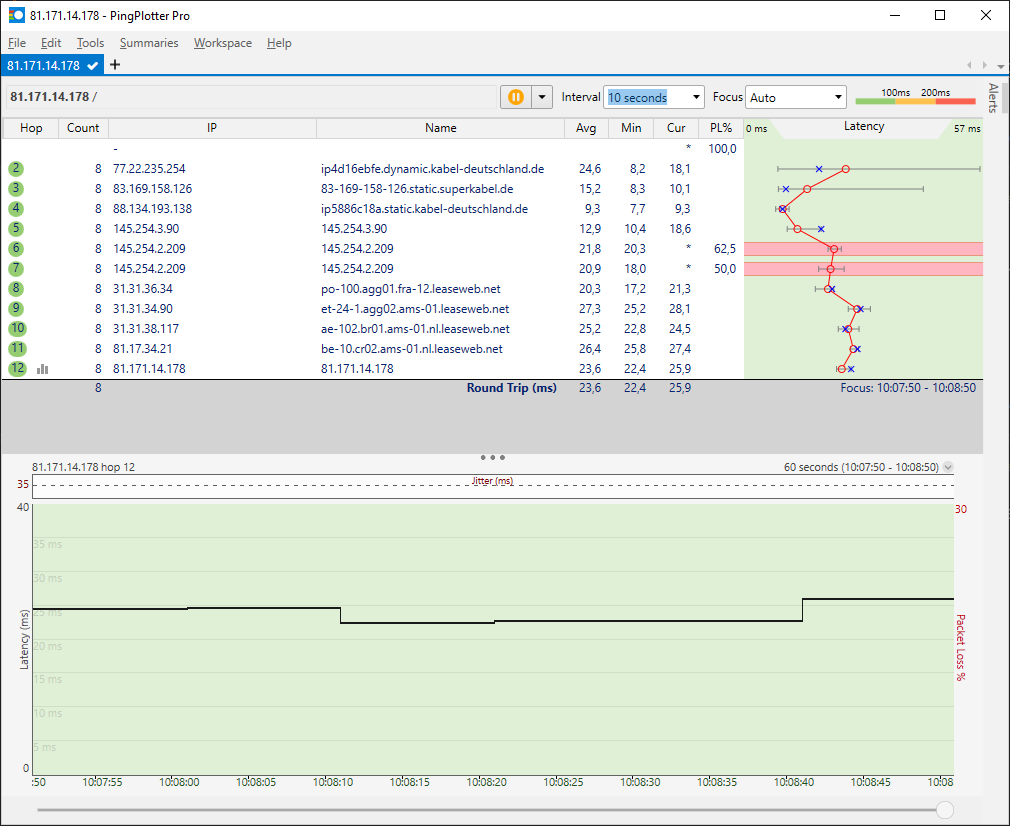Click hop 8 green circle icon
Viewport: 1010px width, 826px height.
click(16, 289)
